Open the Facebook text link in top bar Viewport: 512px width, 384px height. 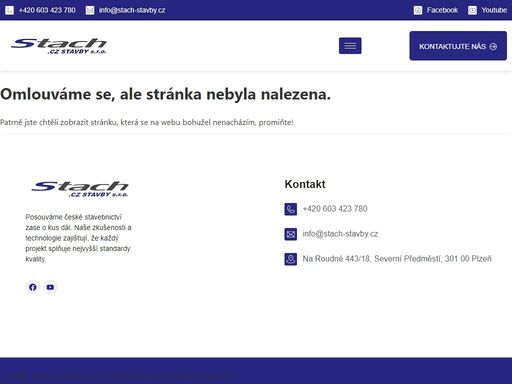pos(442,10)
